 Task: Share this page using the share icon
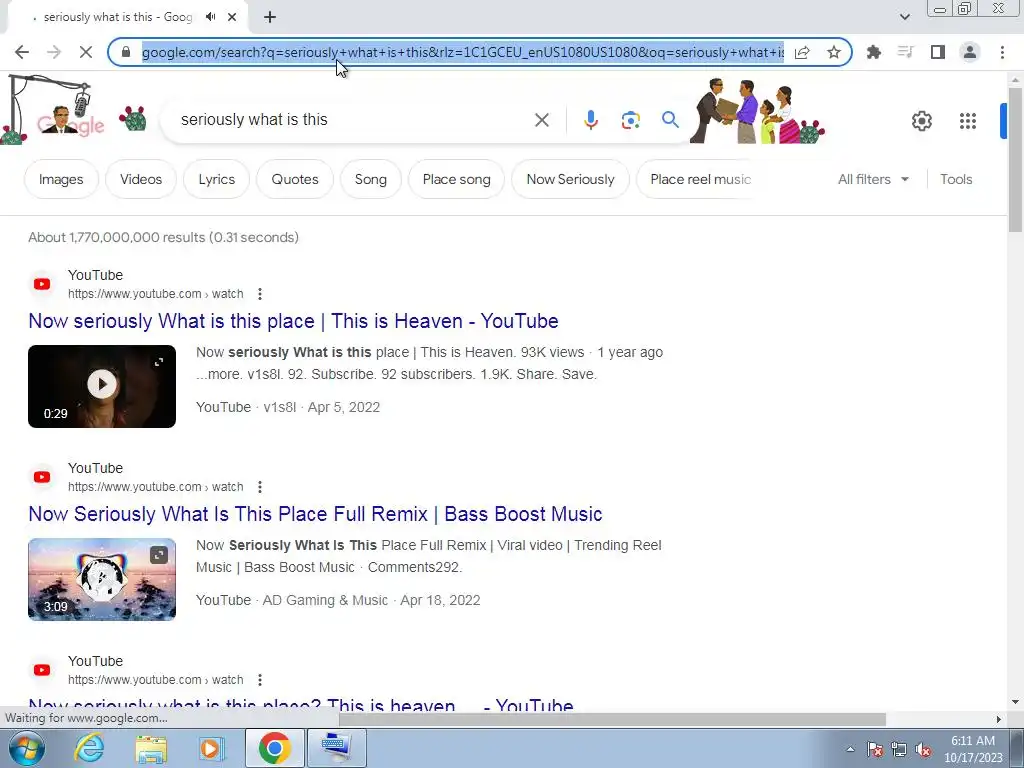click(802, 52)
